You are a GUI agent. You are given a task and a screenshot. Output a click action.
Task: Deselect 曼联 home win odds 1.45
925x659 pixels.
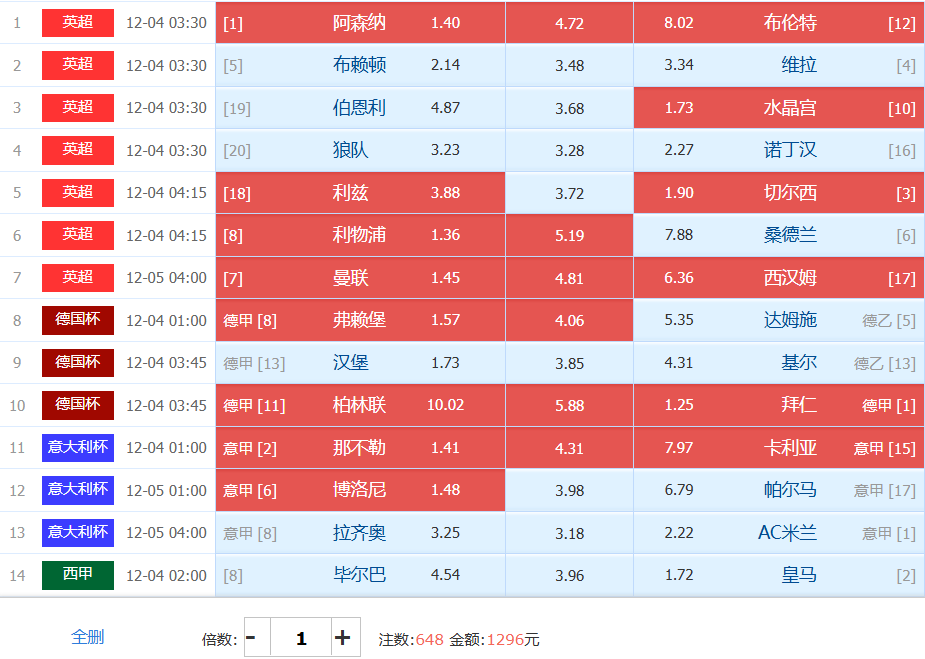(360, 278)
